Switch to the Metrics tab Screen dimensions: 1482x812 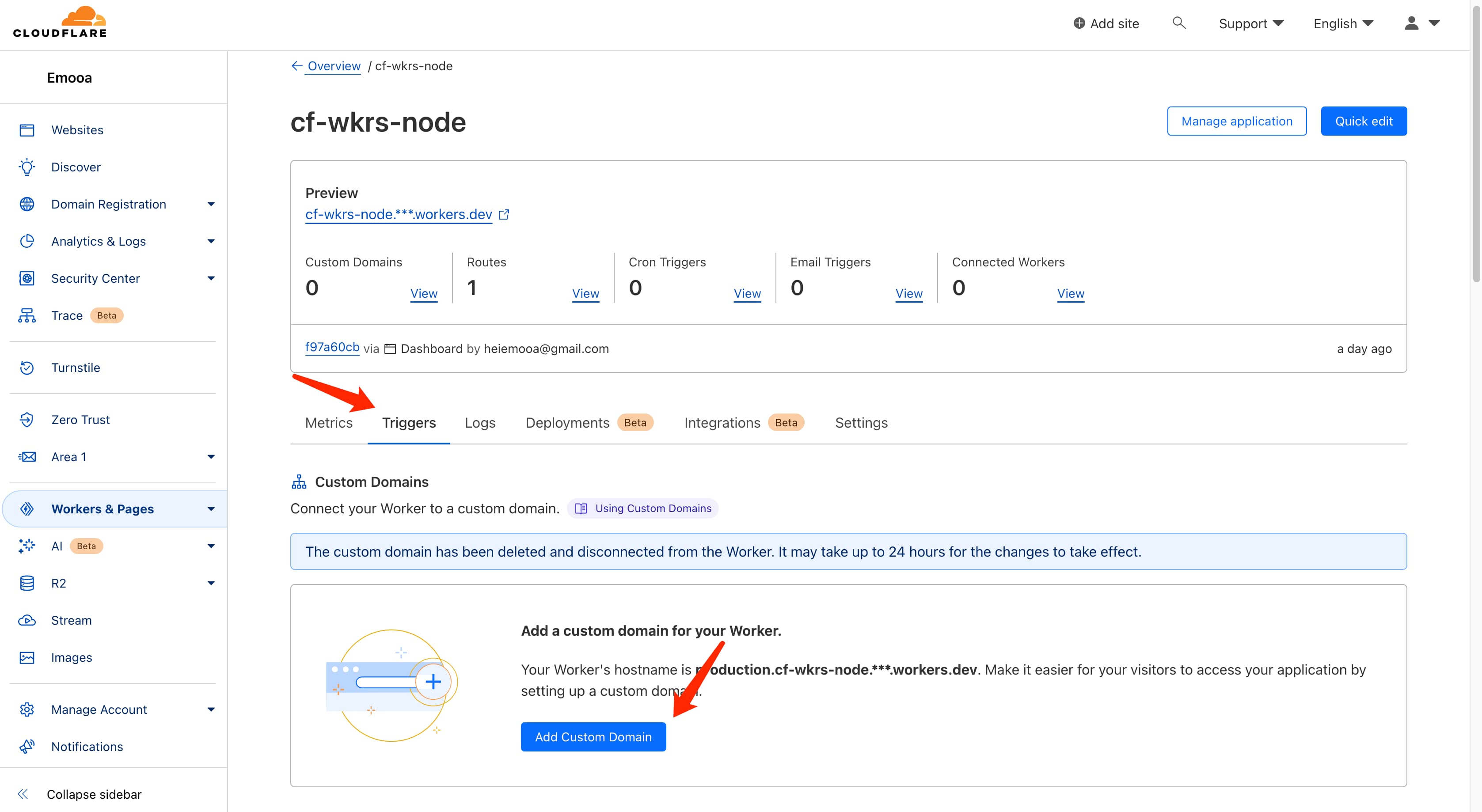pos(328,423)
